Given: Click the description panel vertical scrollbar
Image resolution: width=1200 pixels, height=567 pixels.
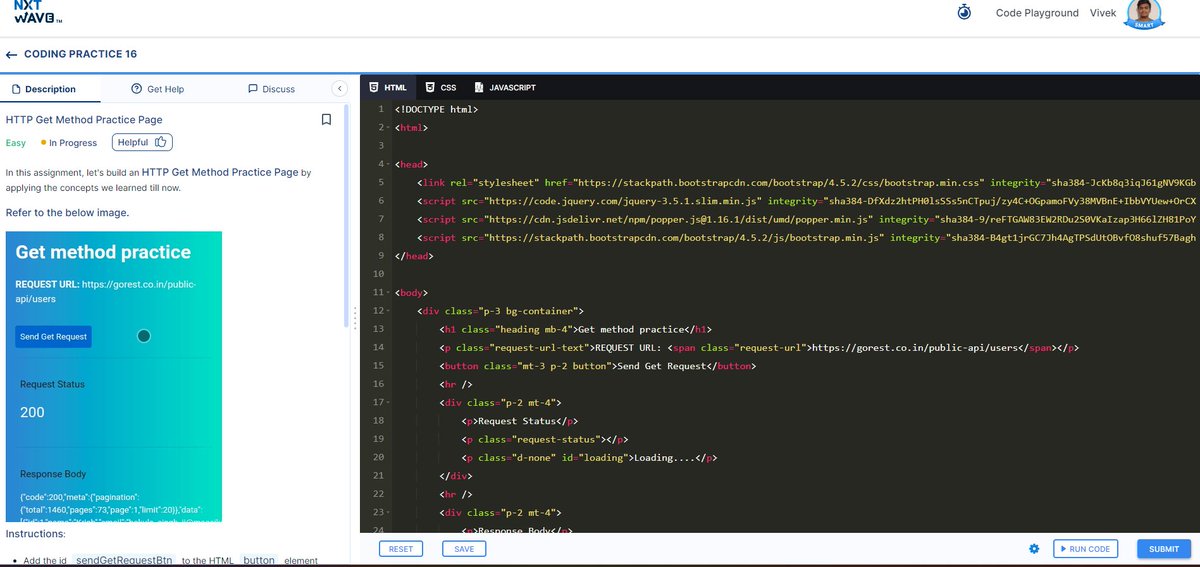Looking at the screenshot, I should [x=346, y=215].
